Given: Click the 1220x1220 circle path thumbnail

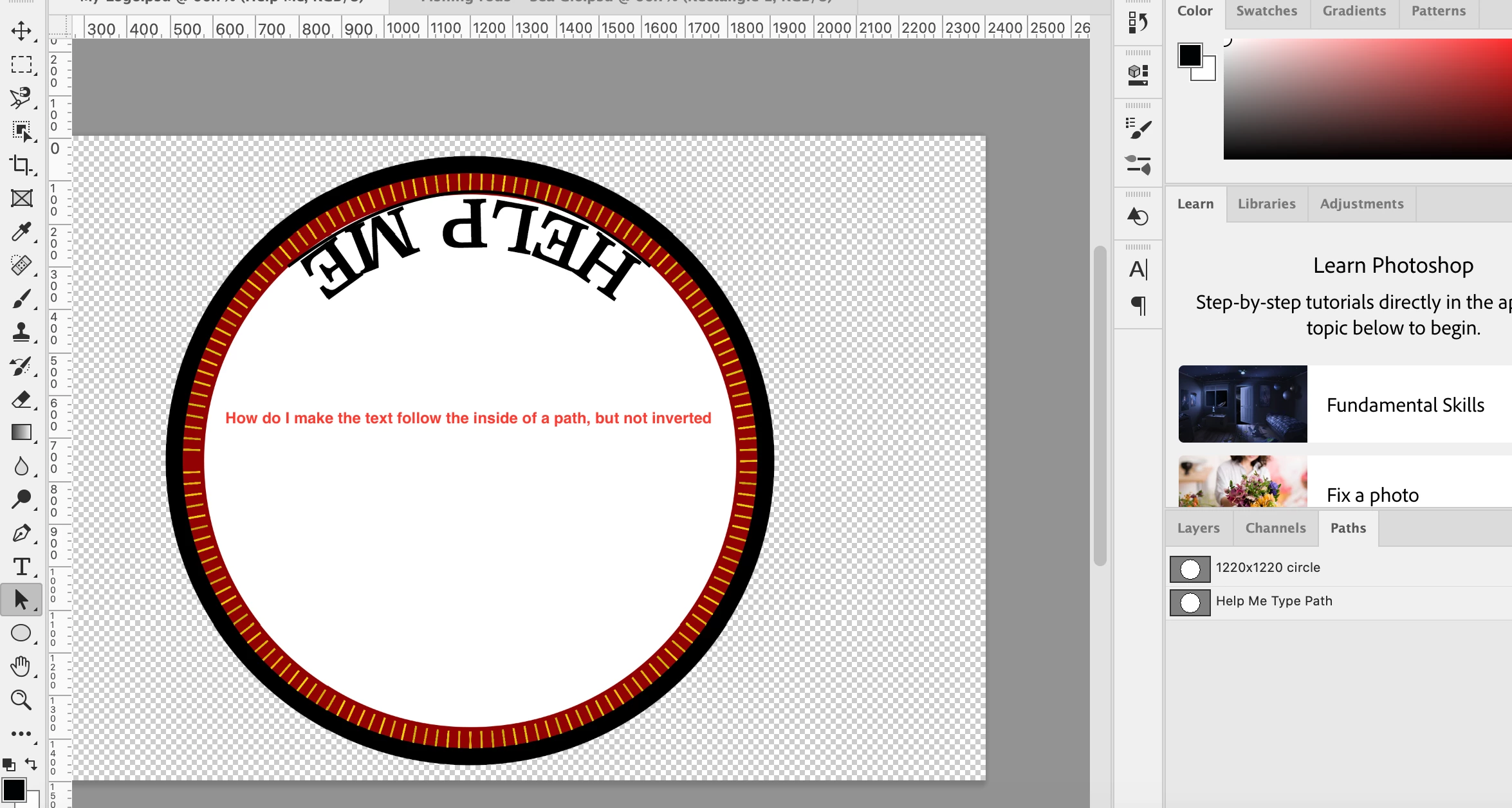Looking at the screenshot, I should coord(1190,569).
